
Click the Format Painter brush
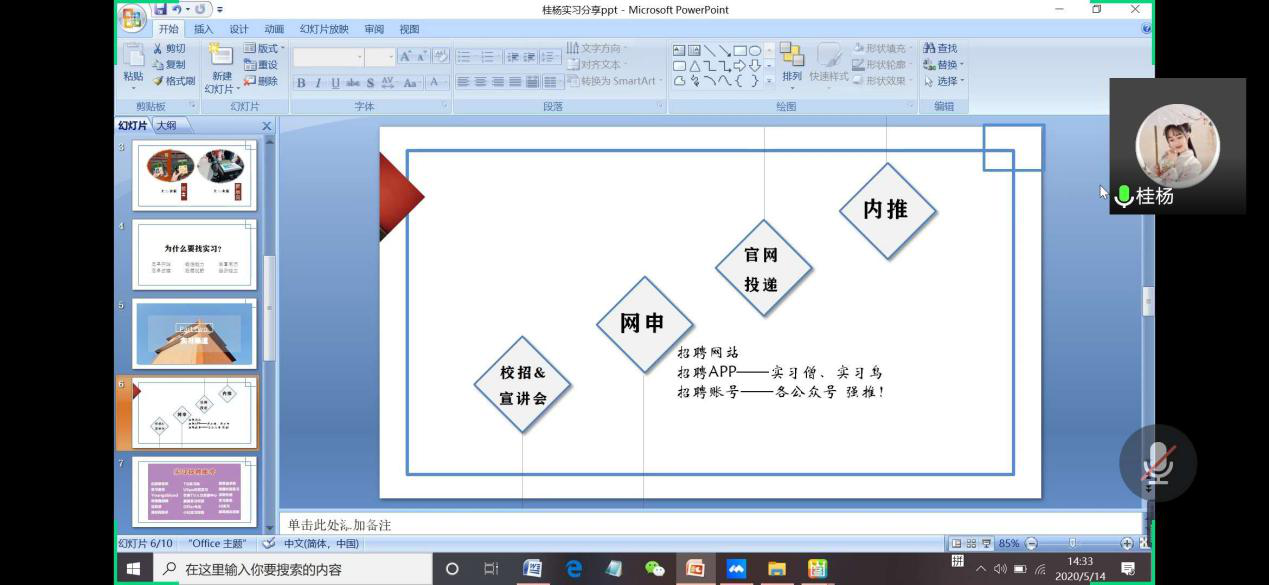point(173,81)
